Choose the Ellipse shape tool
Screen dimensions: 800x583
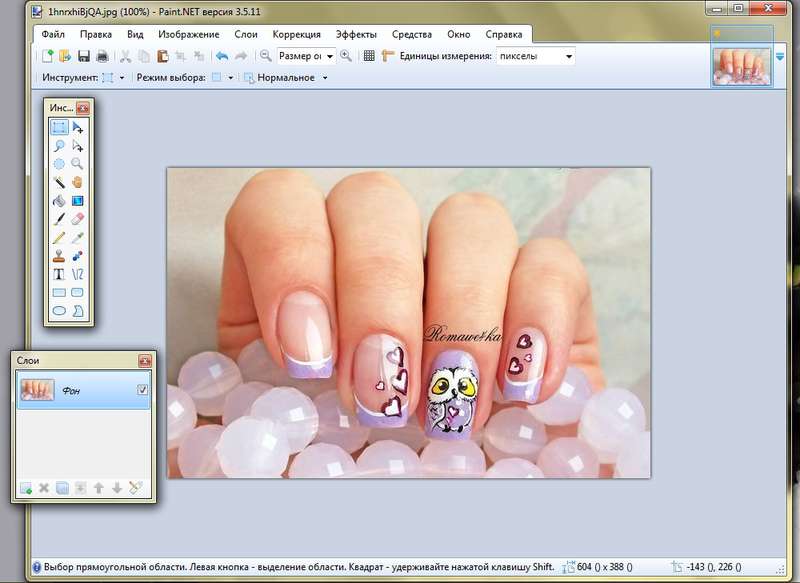[x=59, y=310]
